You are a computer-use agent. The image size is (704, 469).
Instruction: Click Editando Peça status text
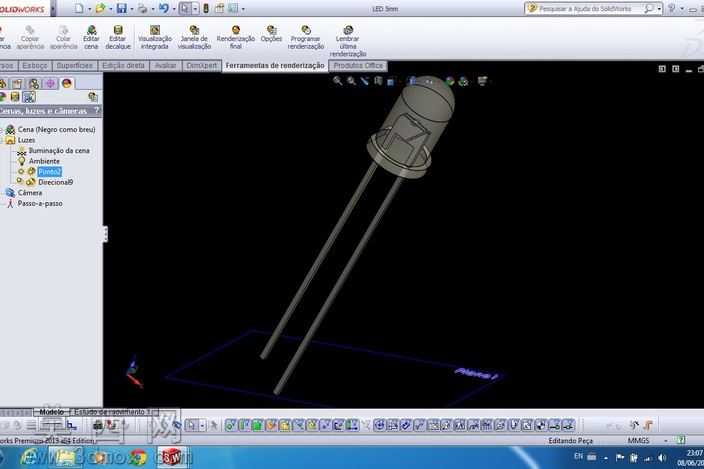click(571, 441)
